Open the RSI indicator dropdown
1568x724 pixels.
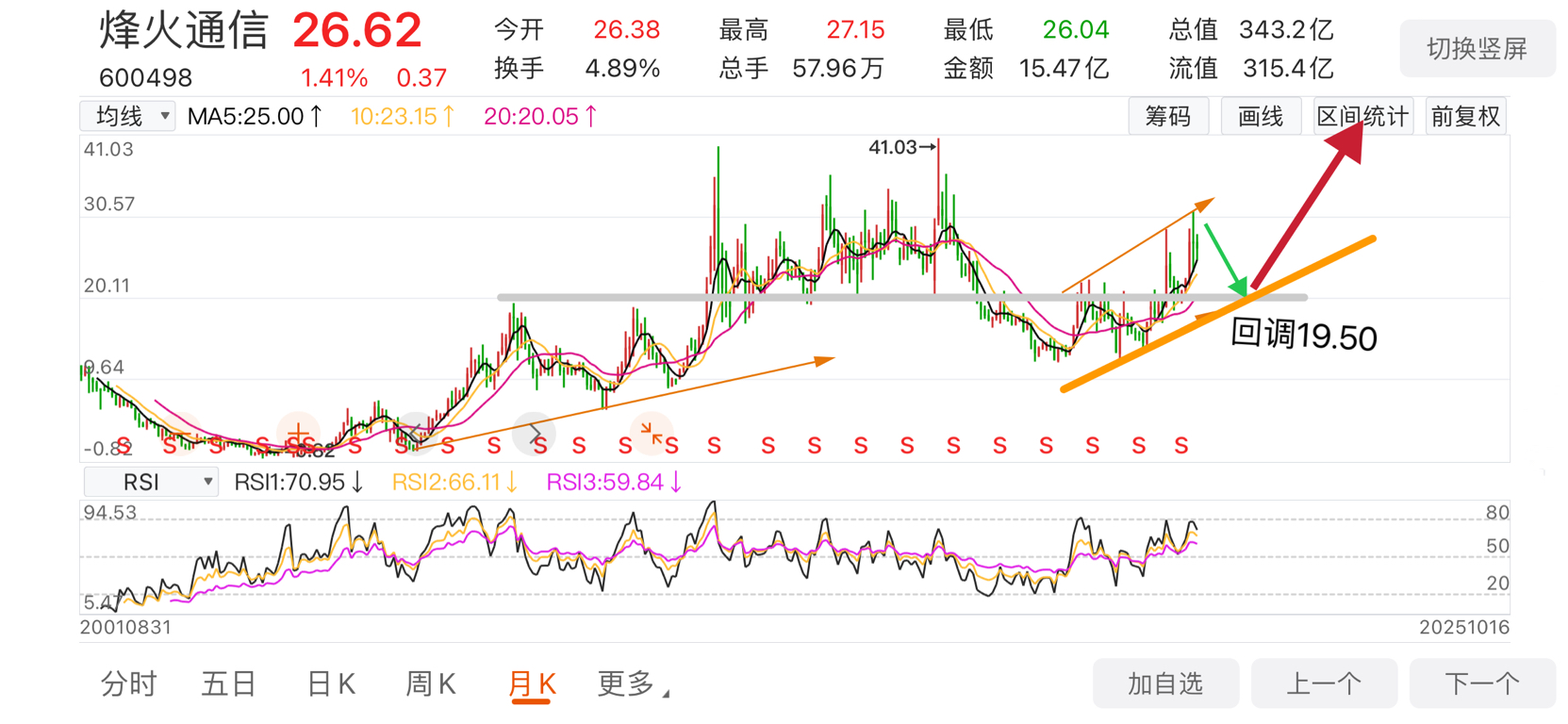click(x=151, y=482)
